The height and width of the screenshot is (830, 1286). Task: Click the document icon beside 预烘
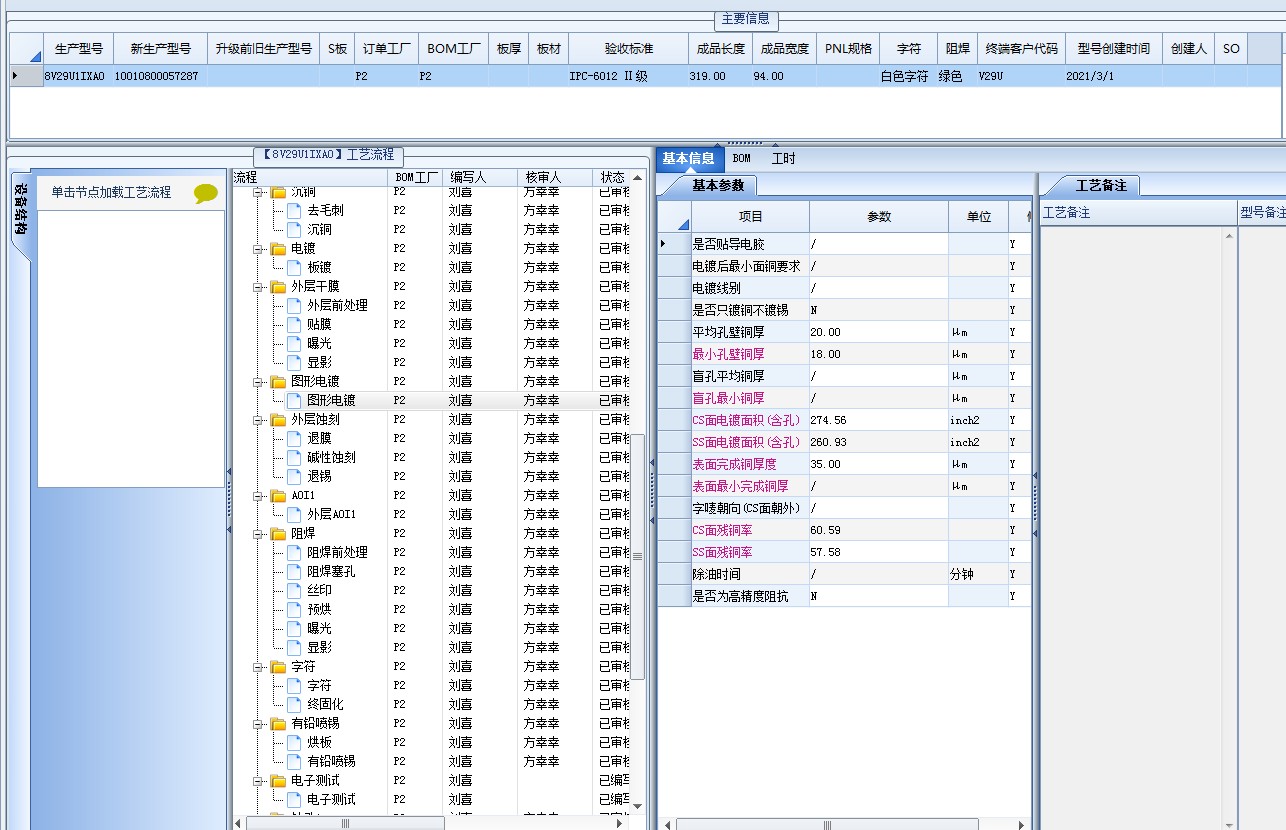[294, 610]
